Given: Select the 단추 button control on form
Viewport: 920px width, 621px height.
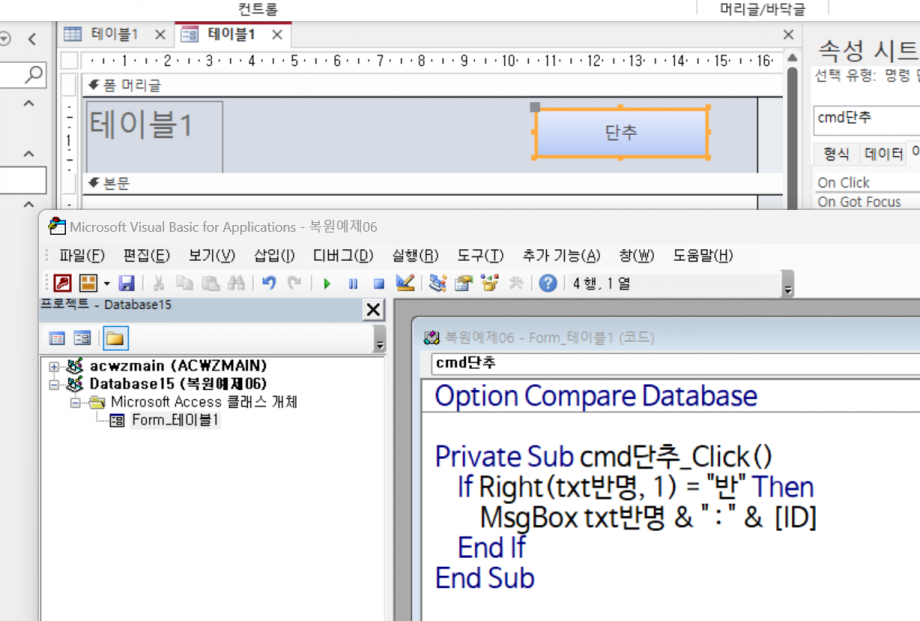Looking at the screenshot, I should [621, 133].
